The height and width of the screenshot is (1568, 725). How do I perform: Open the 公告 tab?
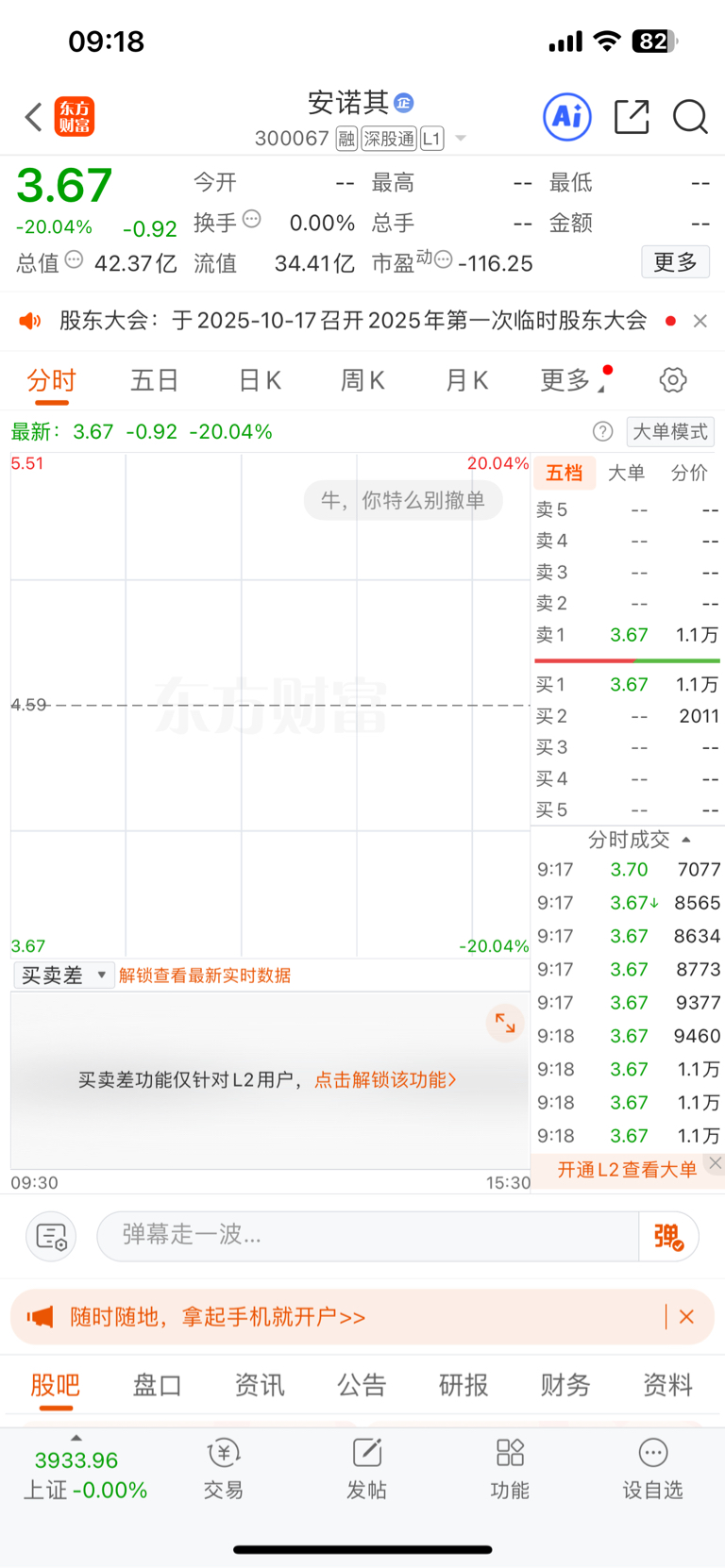click(362, 1385)
